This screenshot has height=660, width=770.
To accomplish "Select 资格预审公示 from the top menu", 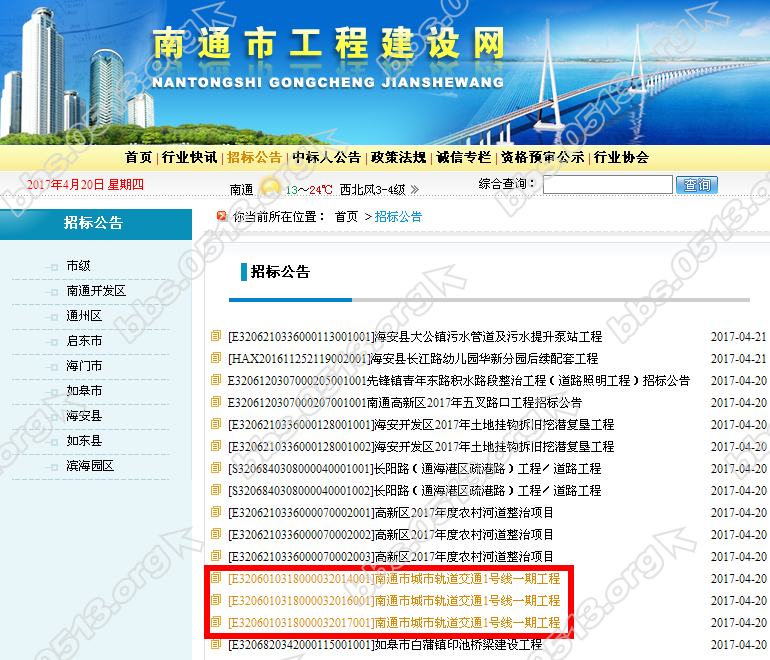I will [542, 157].
